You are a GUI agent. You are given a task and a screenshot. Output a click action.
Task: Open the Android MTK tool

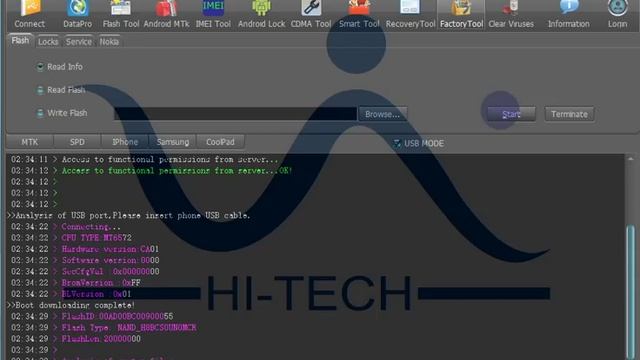(x=167, y=14)
